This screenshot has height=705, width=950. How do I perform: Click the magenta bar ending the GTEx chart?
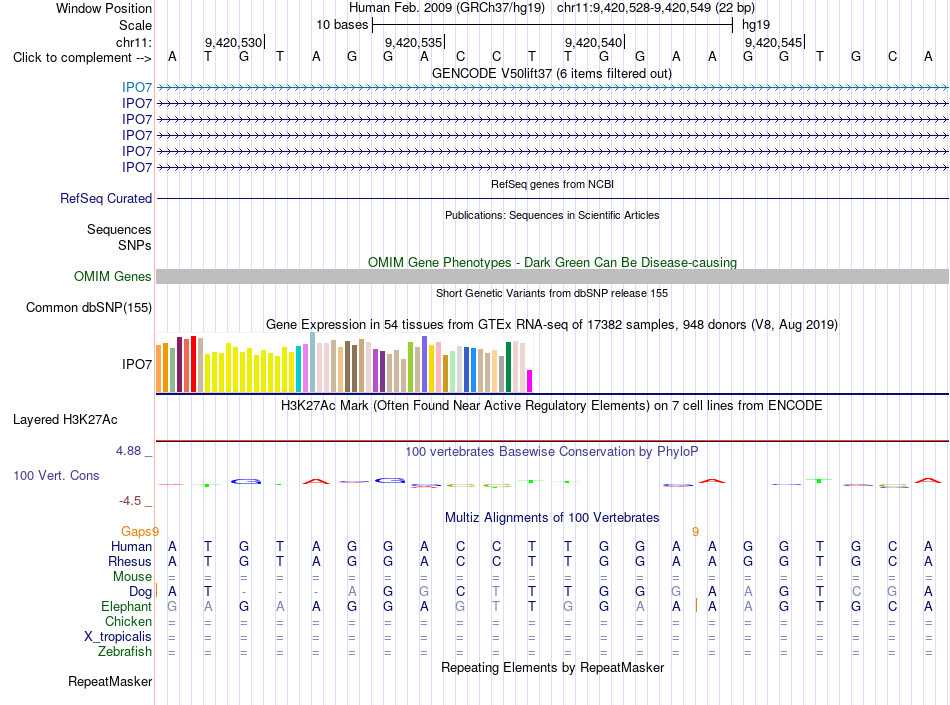(x=530, y=381)
